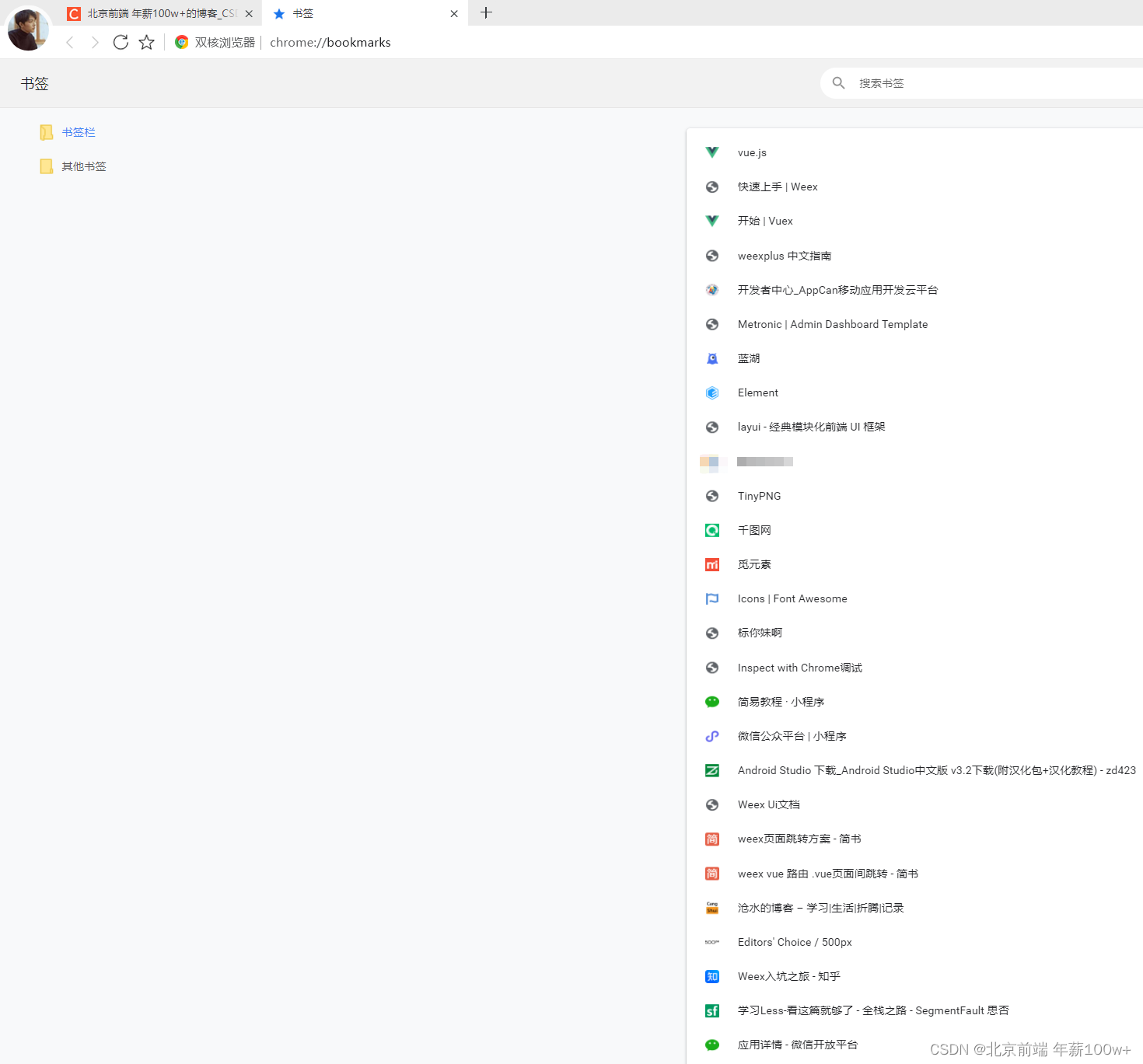Switch to the 北京前端 CSDN blog tab
Viewport: 1143px width, 1064px height.
161,13
